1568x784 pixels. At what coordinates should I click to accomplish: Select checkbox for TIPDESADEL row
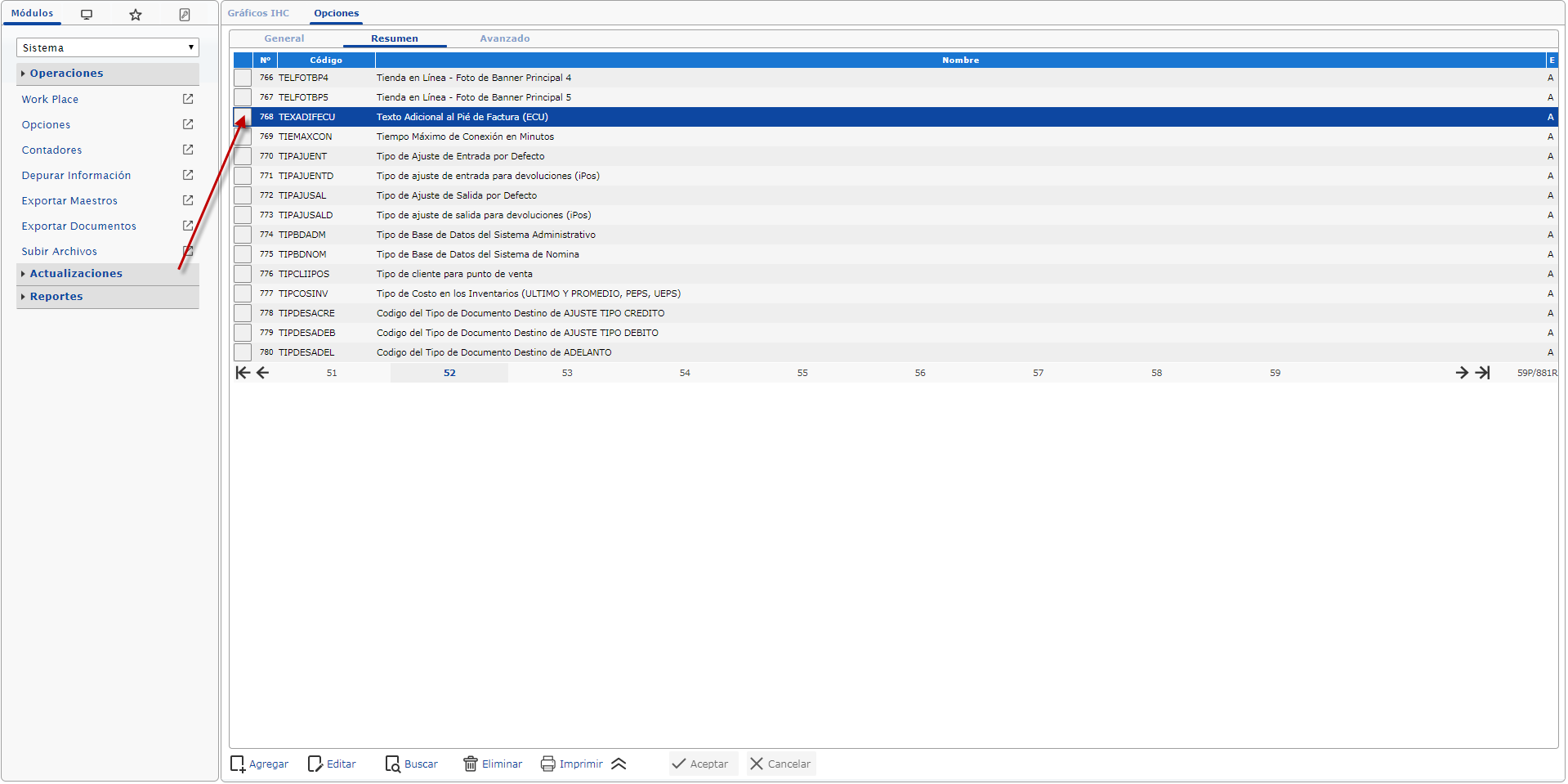pyautogui.click(x=243, y=352)
